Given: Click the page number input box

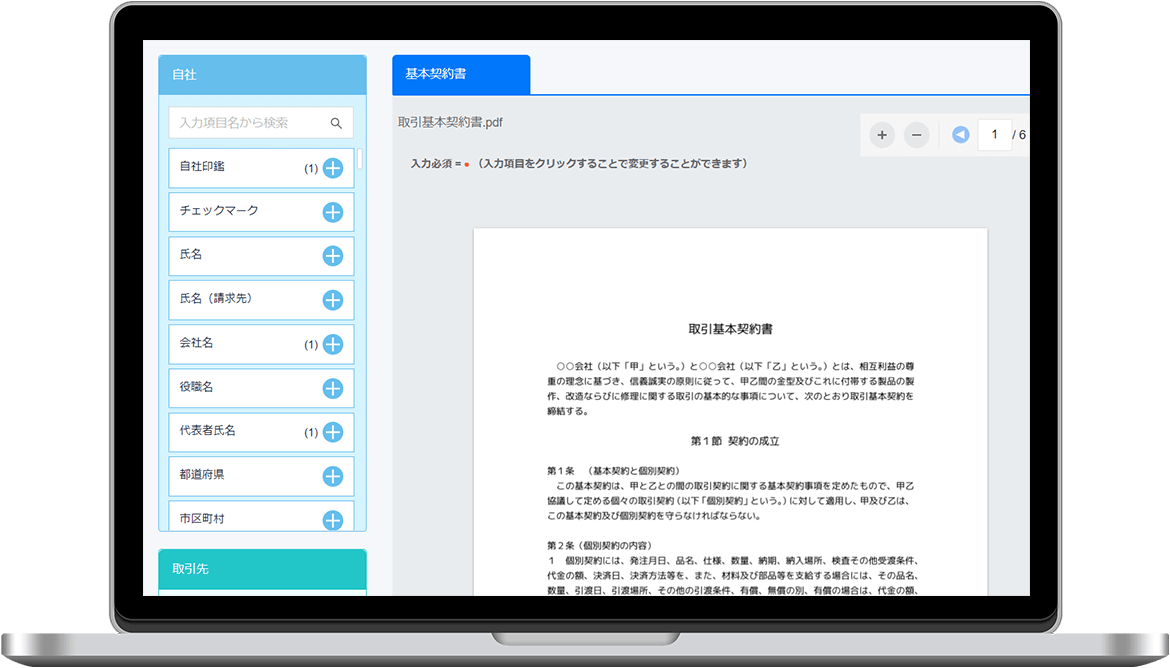Looking at the screenshot, I should pyautogui.click(x=994, y=135).
